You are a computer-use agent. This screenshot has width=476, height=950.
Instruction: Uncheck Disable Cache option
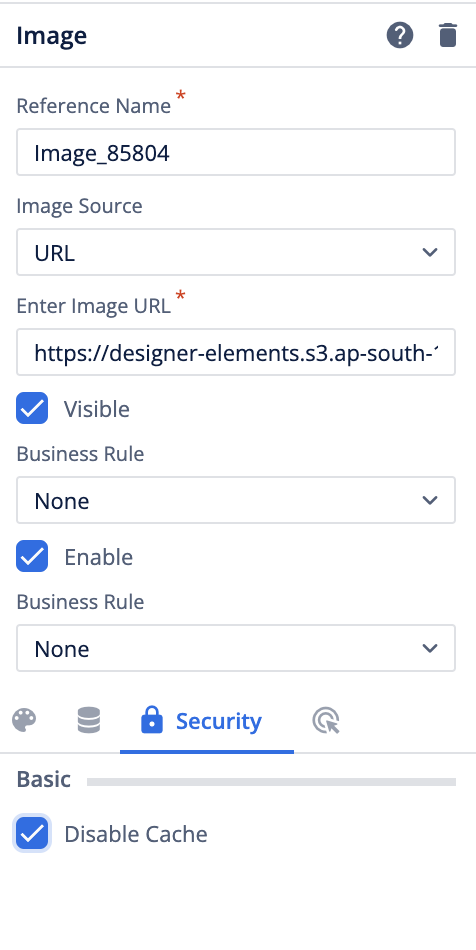pyautogui.click(x=32, y=833)
